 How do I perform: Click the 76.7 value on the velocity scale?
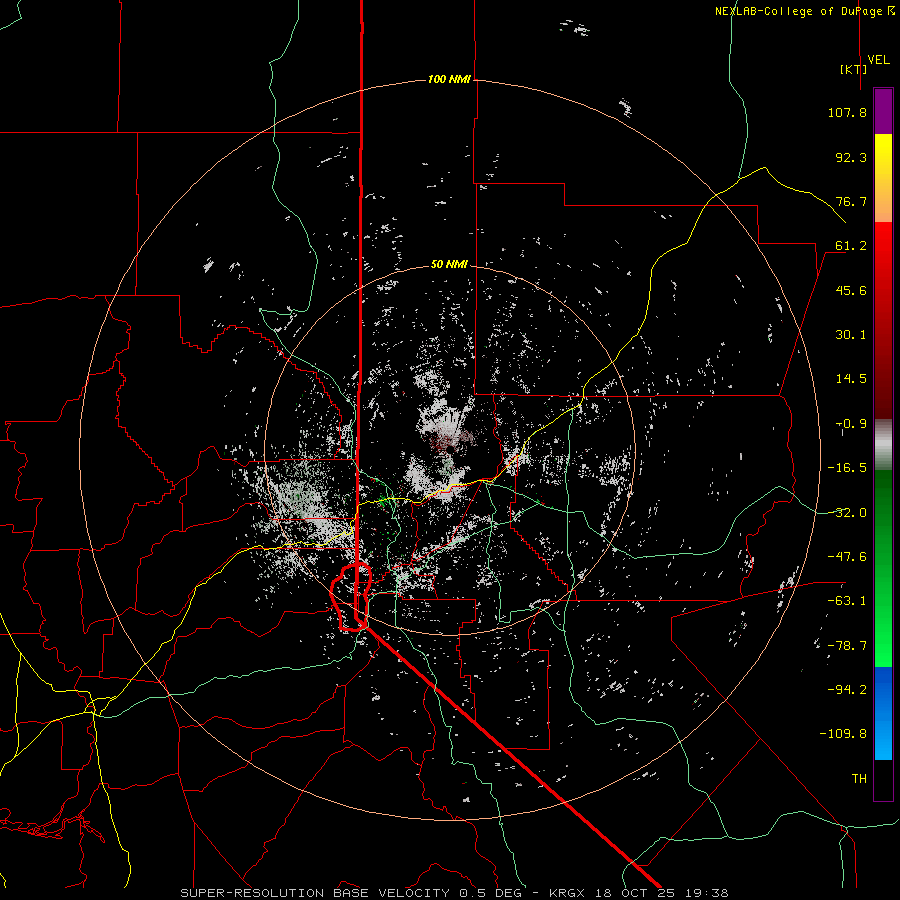click(851, 201)
